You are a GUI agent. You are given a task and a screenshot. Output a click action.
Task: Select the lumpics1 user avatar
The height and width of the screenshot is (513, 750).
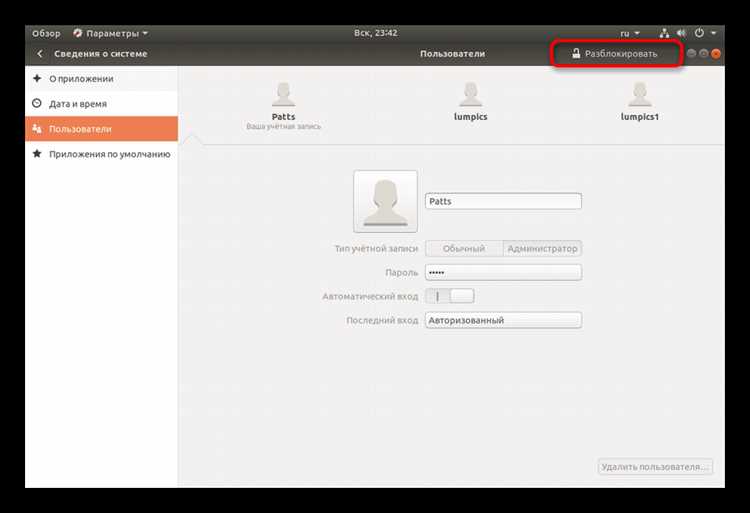click(x=640, y=94)
